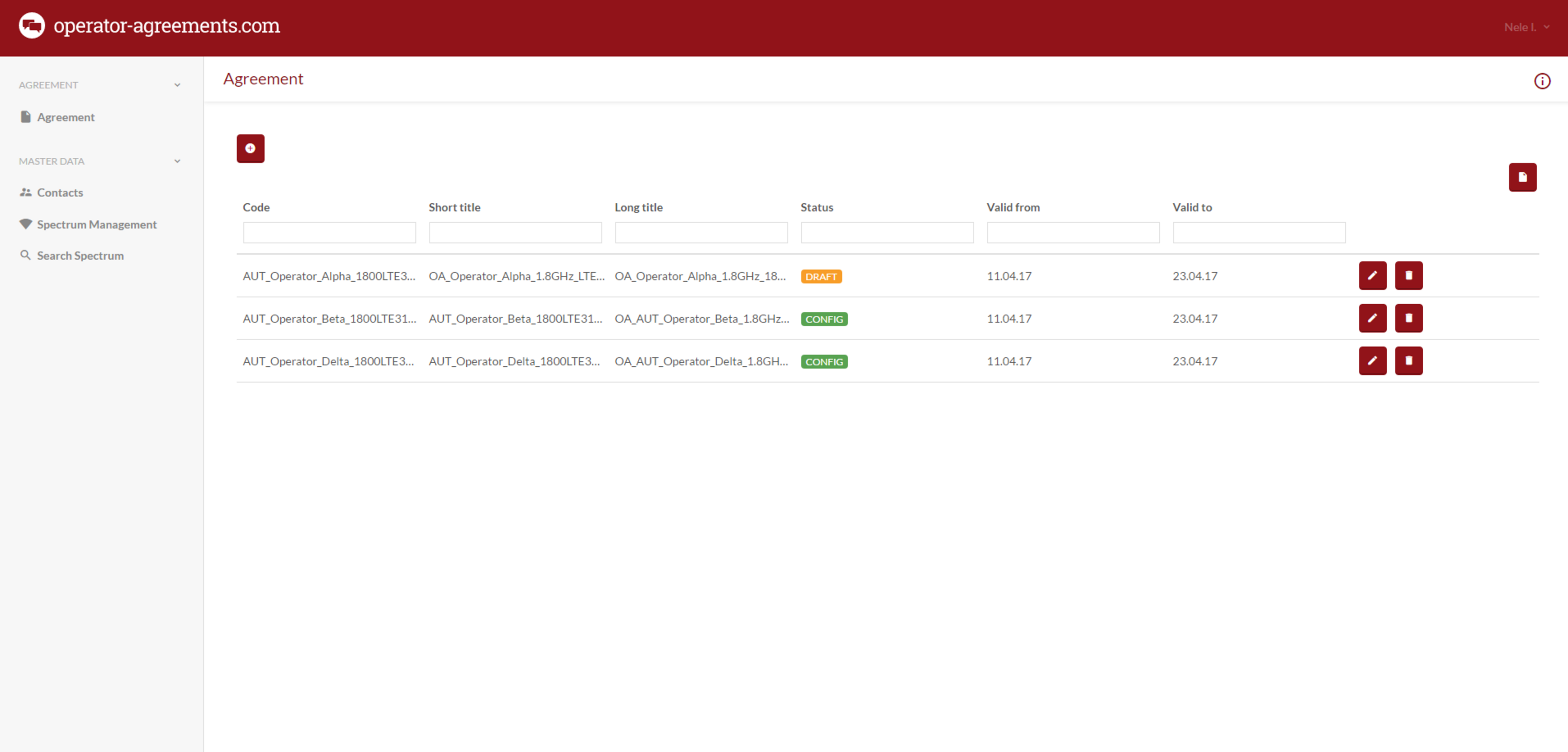Open Contacts in the sidebar
Screen dimensions: 1568x752
tap(60, 192)
